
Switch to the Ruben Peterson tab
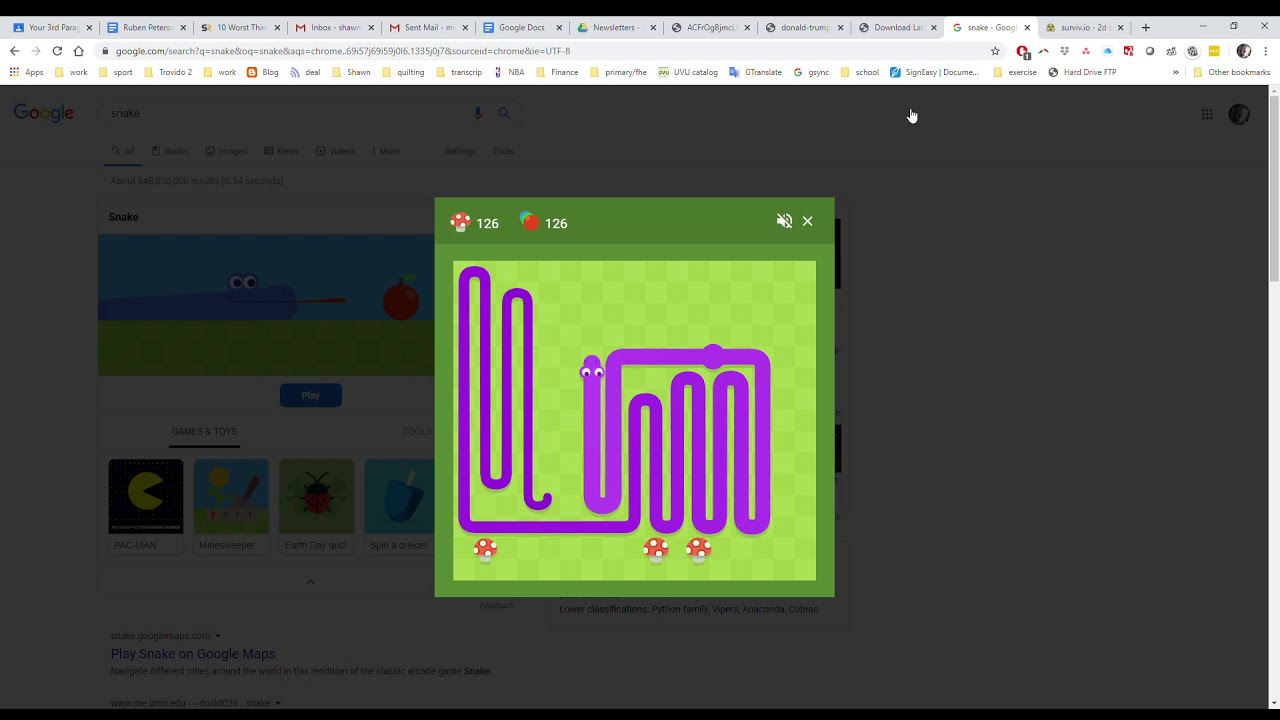coord(145,28)
